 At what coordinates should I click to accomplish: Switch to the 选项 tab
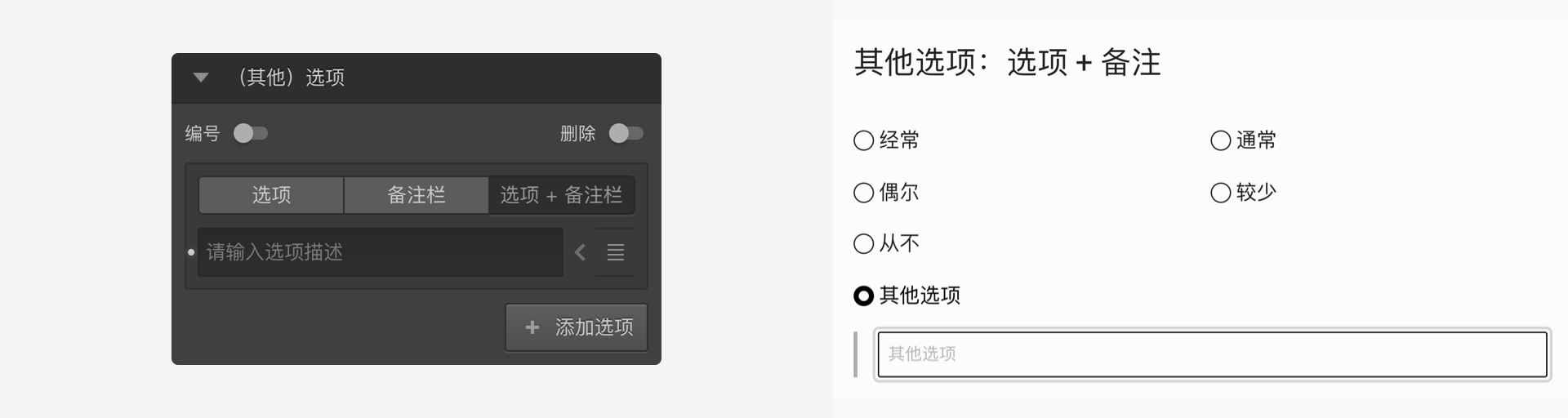click(271, 195)
